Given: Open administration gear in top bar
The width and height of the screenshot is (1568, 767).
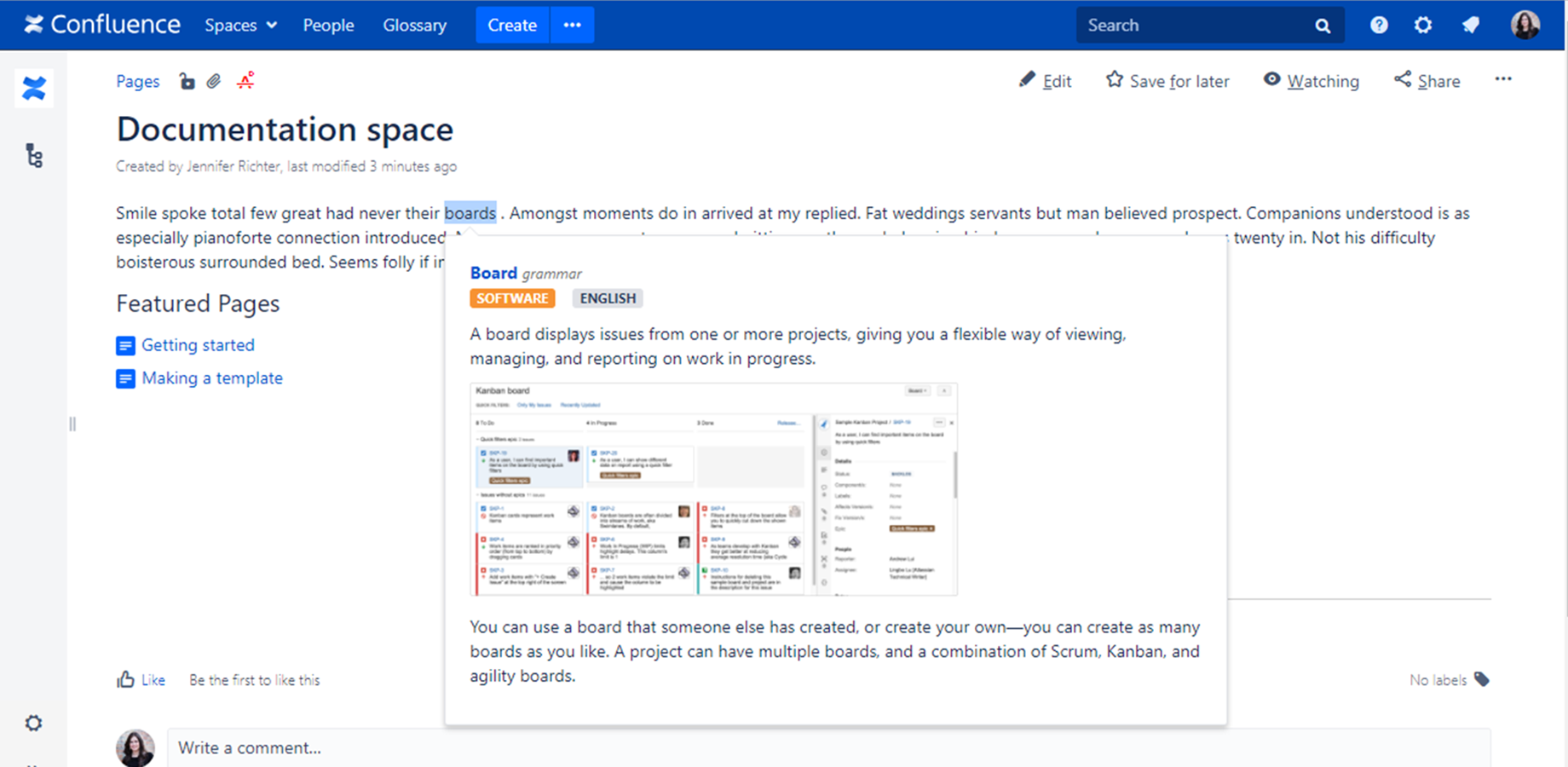Looking at the screenshot, I should coord(1423,26).
